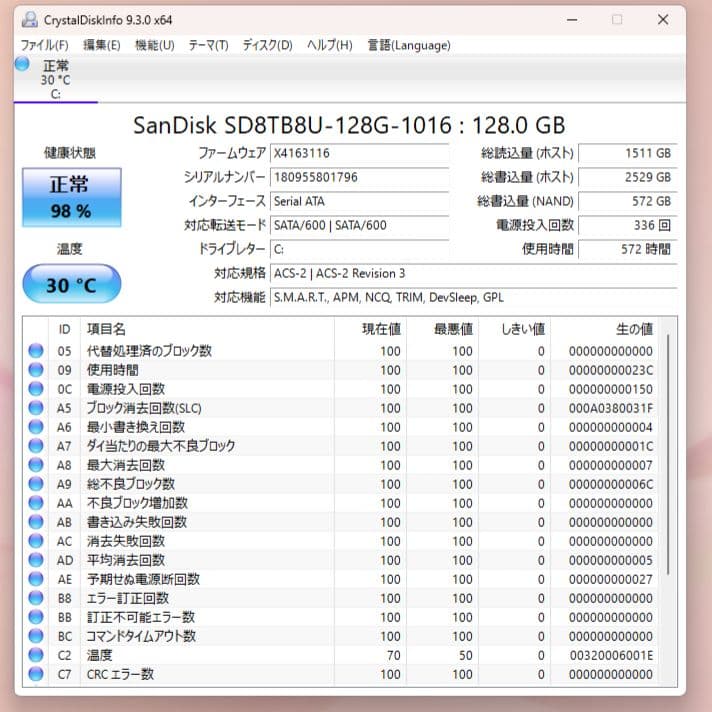Select the row 代替処理済のブロック数
This screenshot has width=712, height=712.
click(341, 351)
